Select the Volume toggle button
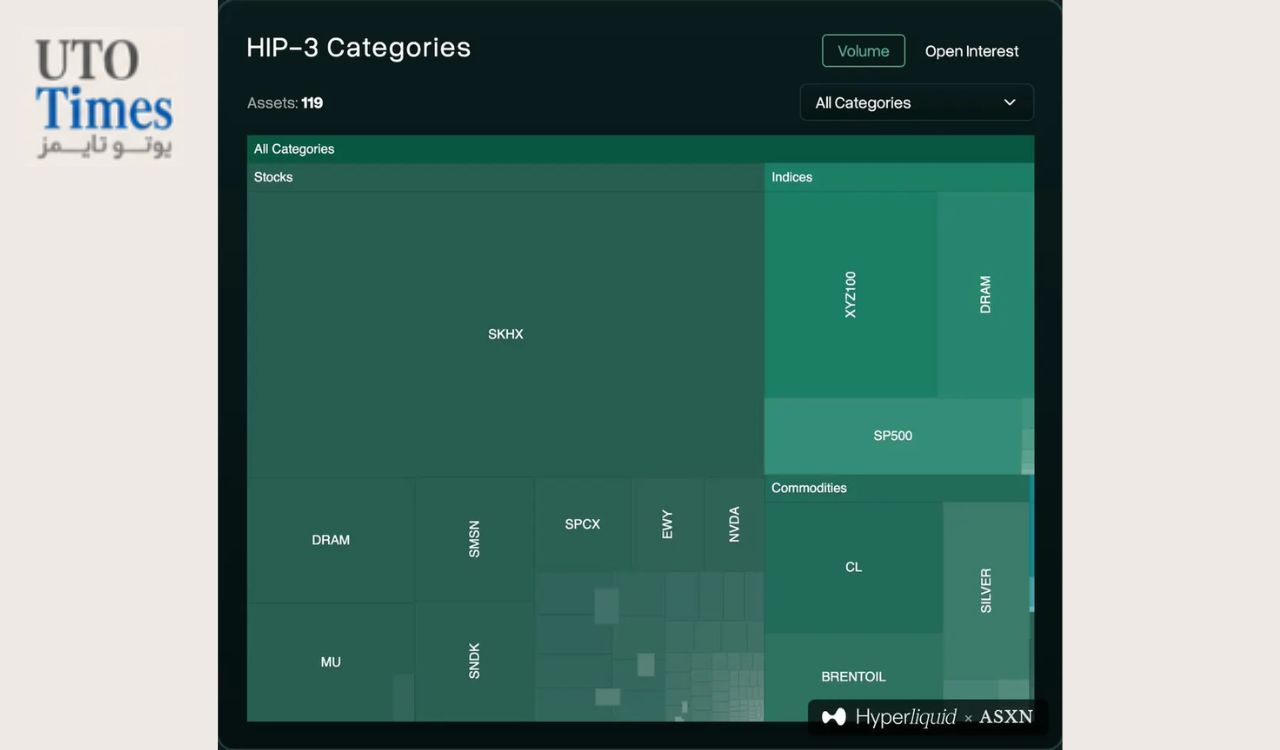Viewport: 1280px width, 750px height. click(863, 51)
